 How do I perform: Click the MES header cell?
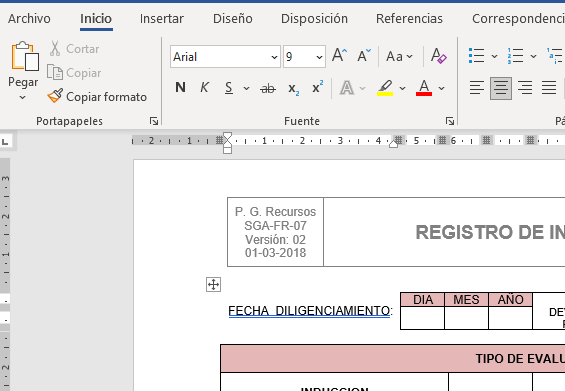466,300
